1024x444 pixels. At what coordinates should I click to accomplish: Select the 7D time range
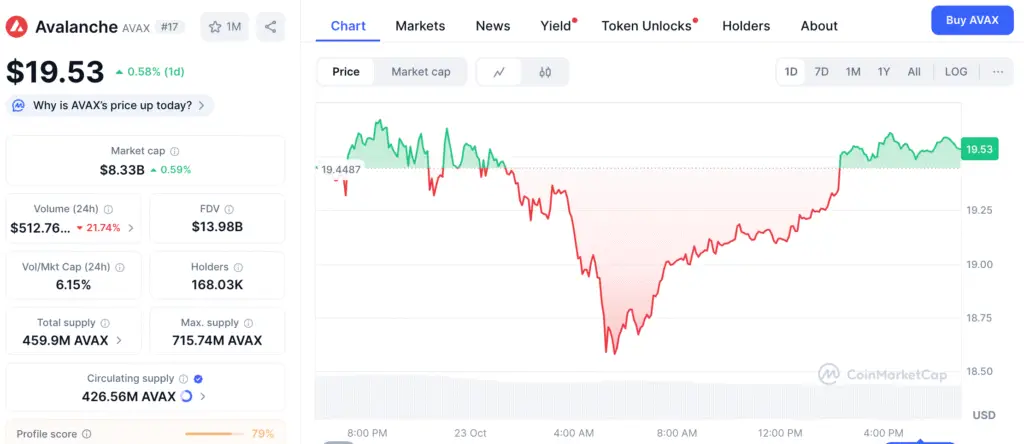tap(821, 72)
